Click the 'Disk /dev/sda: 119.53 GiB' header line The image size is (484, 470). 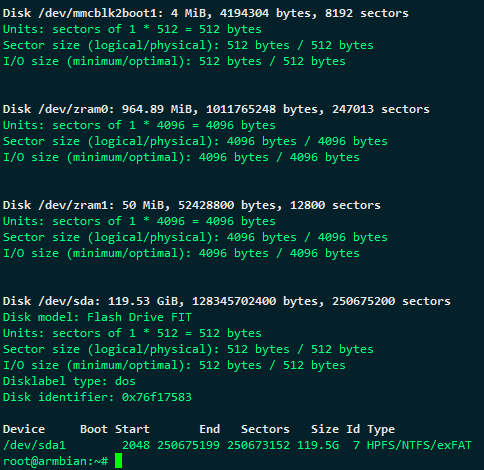coord(227,301)
